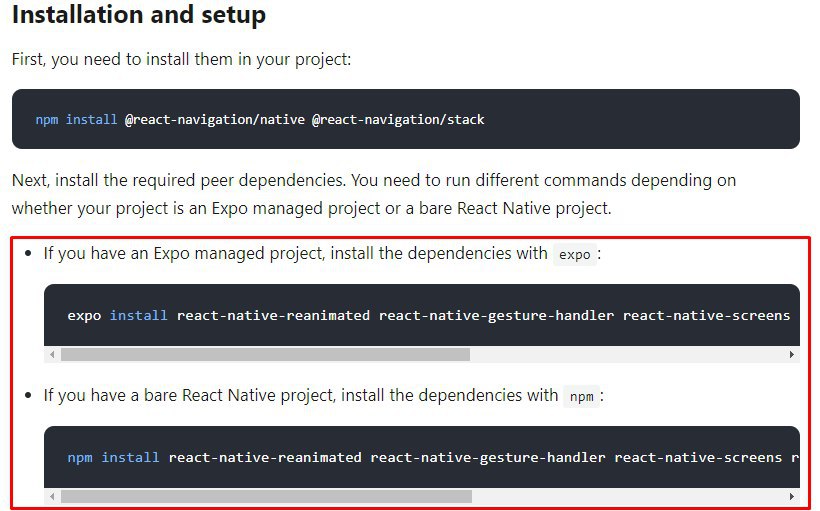
Task: Click react-native-gesture-handler in the expo command
Action: 496,315
